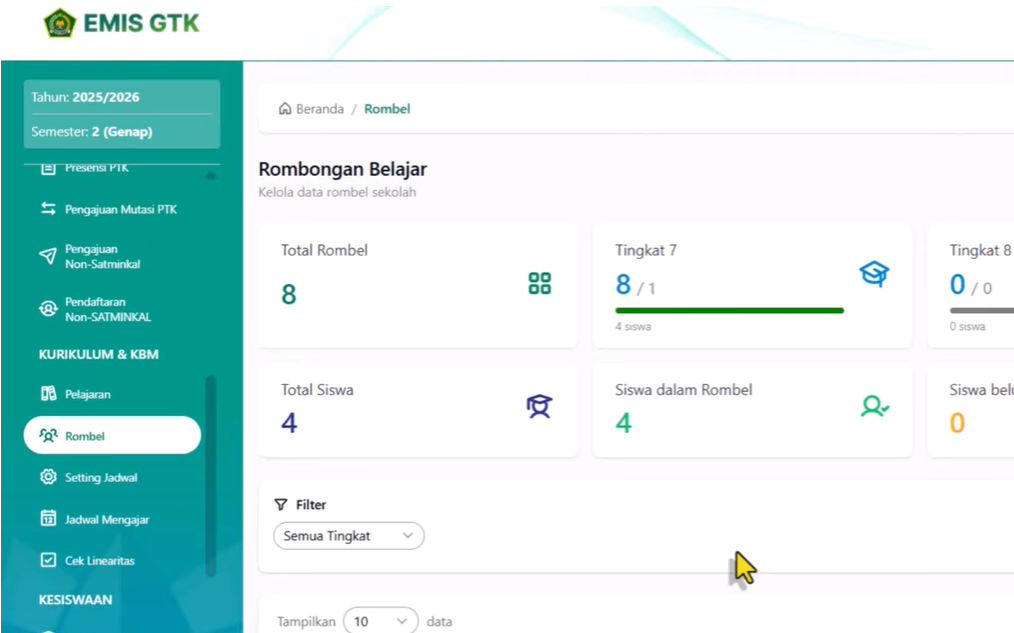
Task: Click the Pengajuan Non-Satminkal send icon
Action: pos(46,256)
